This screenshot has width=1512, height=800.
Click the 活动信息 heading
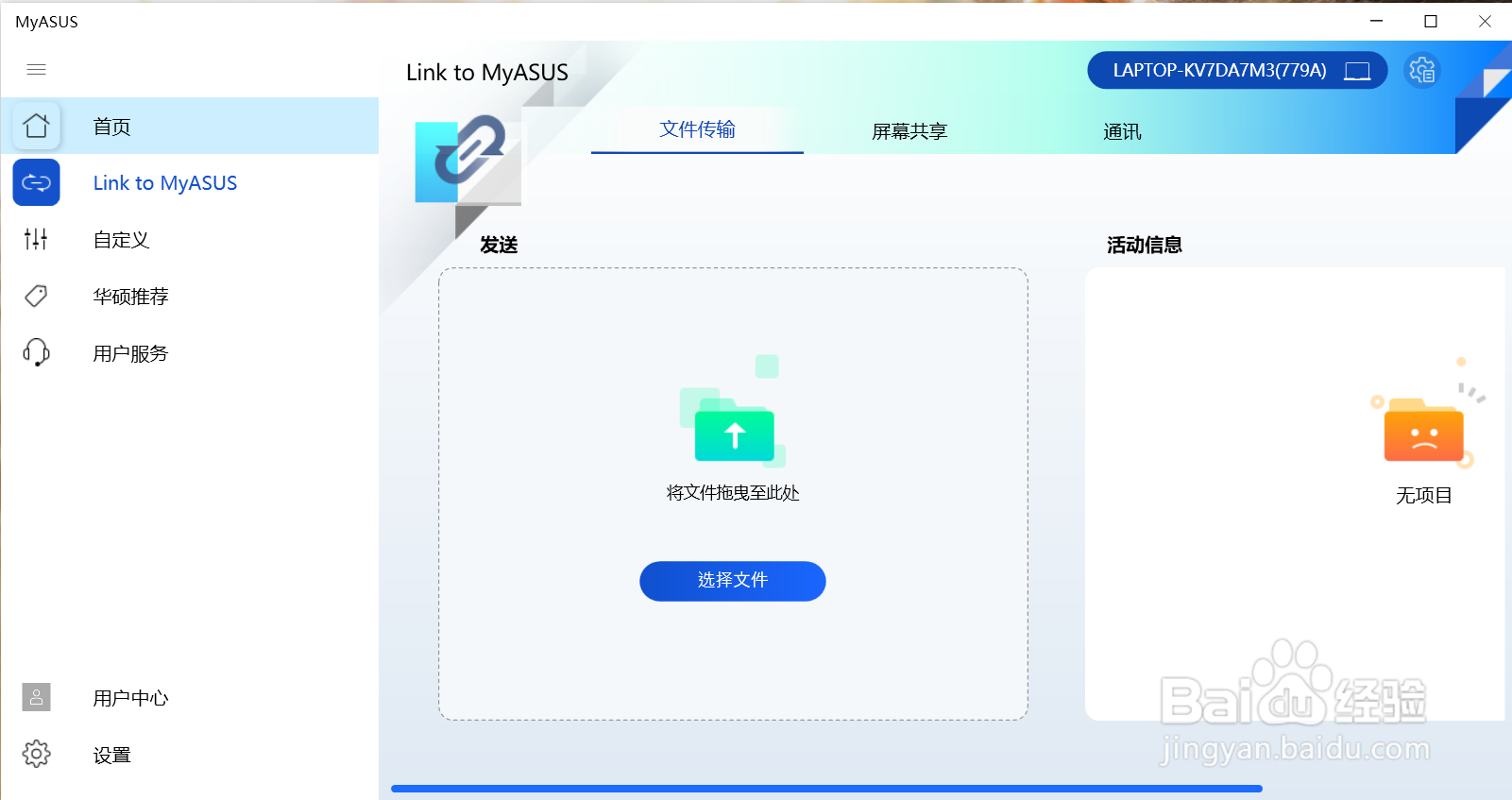click(1145, 245)
